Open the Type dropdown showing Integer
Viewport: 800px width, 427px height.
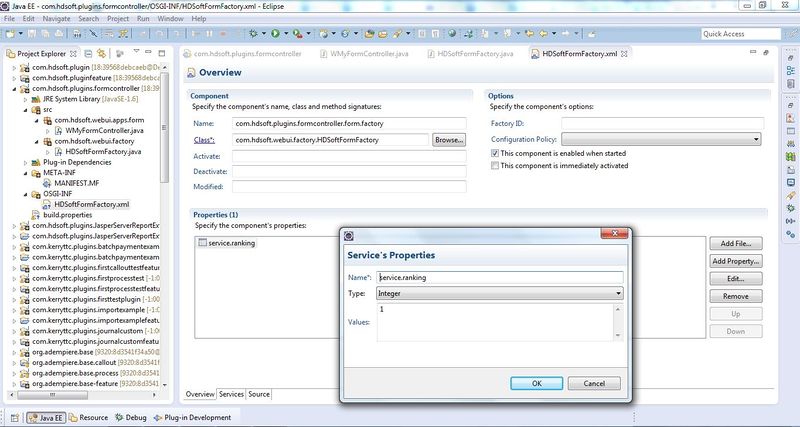coord(499,293)
